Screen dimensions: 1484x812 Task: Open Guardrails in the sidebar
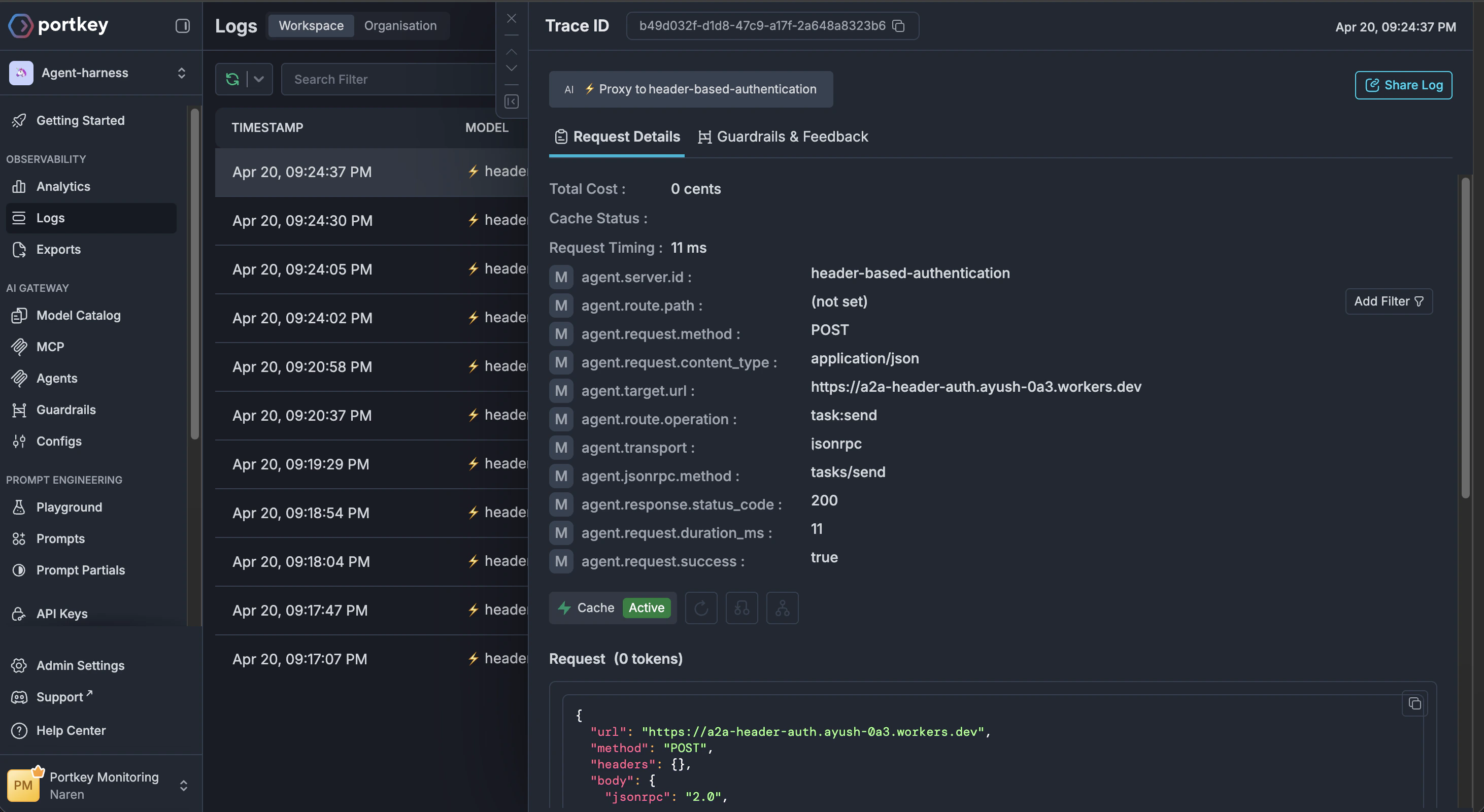[x=65, y=410]
